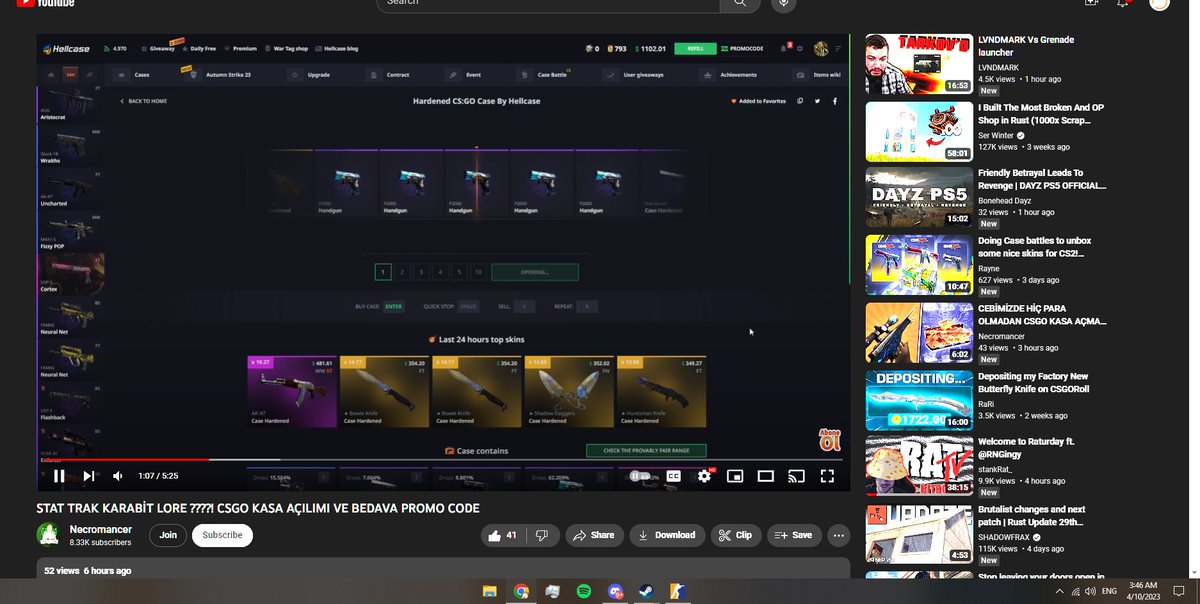Viewport: 1200px width, 604px height.
Task: Open the account avatar menu
Action: pyautogui.click(x=1159, y=3)
